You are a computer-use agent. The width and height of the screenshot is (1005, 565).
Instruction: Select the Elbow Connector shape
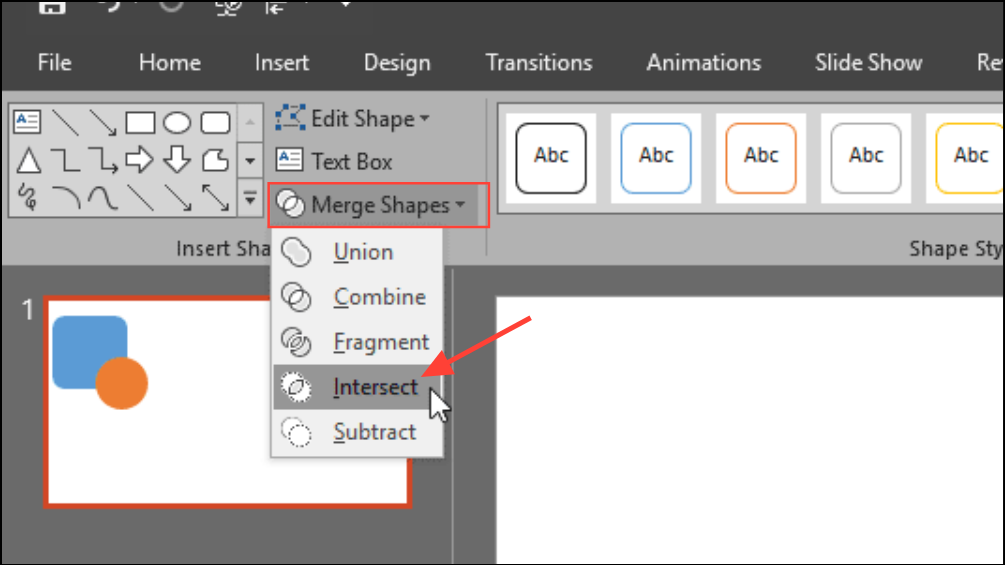click(65, 160)
